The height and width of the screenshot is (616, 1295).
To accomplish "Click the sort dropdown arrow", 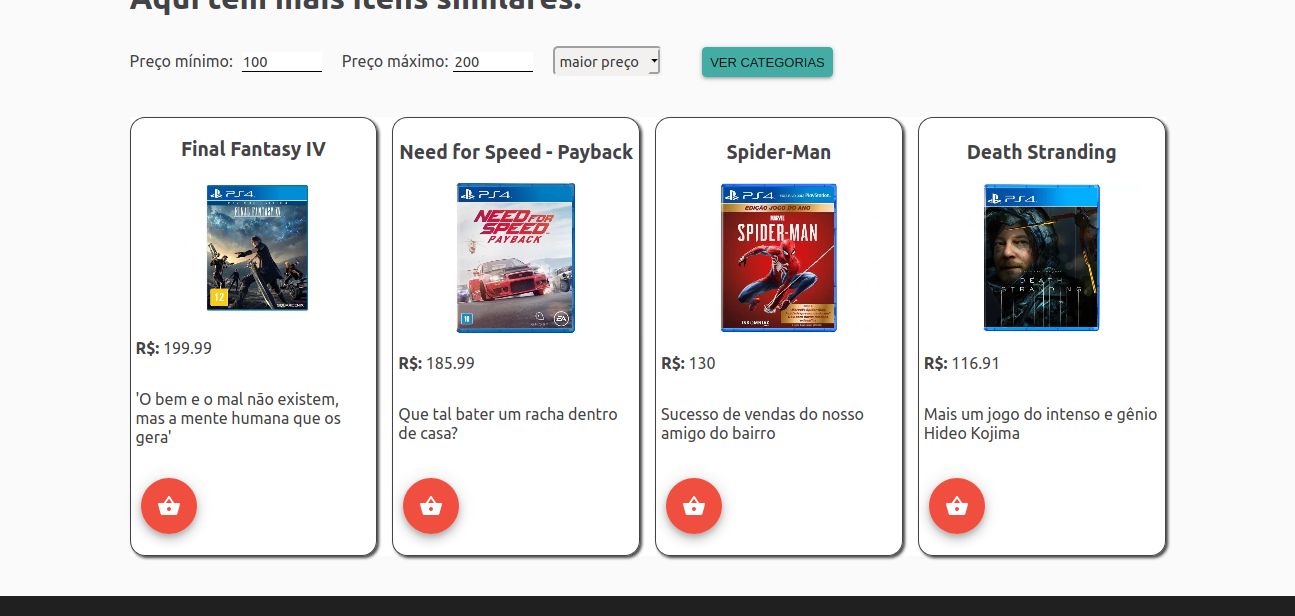I will click(653, 61).
